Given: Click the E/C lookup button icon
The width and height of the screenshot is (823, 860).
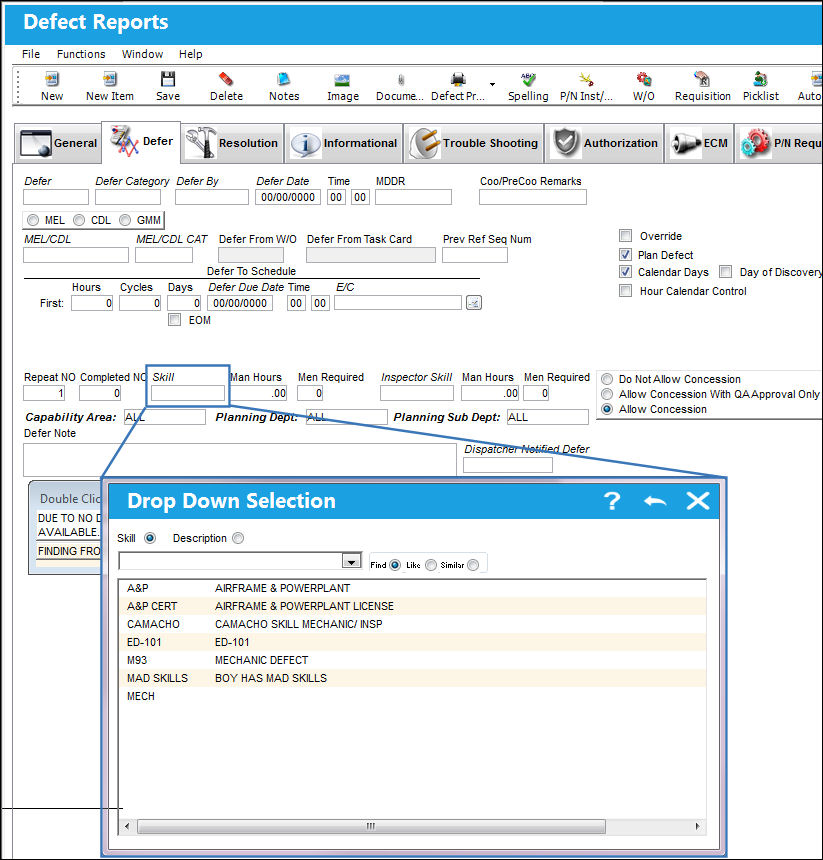Looking at the screenshot, I should coord(474,303).
